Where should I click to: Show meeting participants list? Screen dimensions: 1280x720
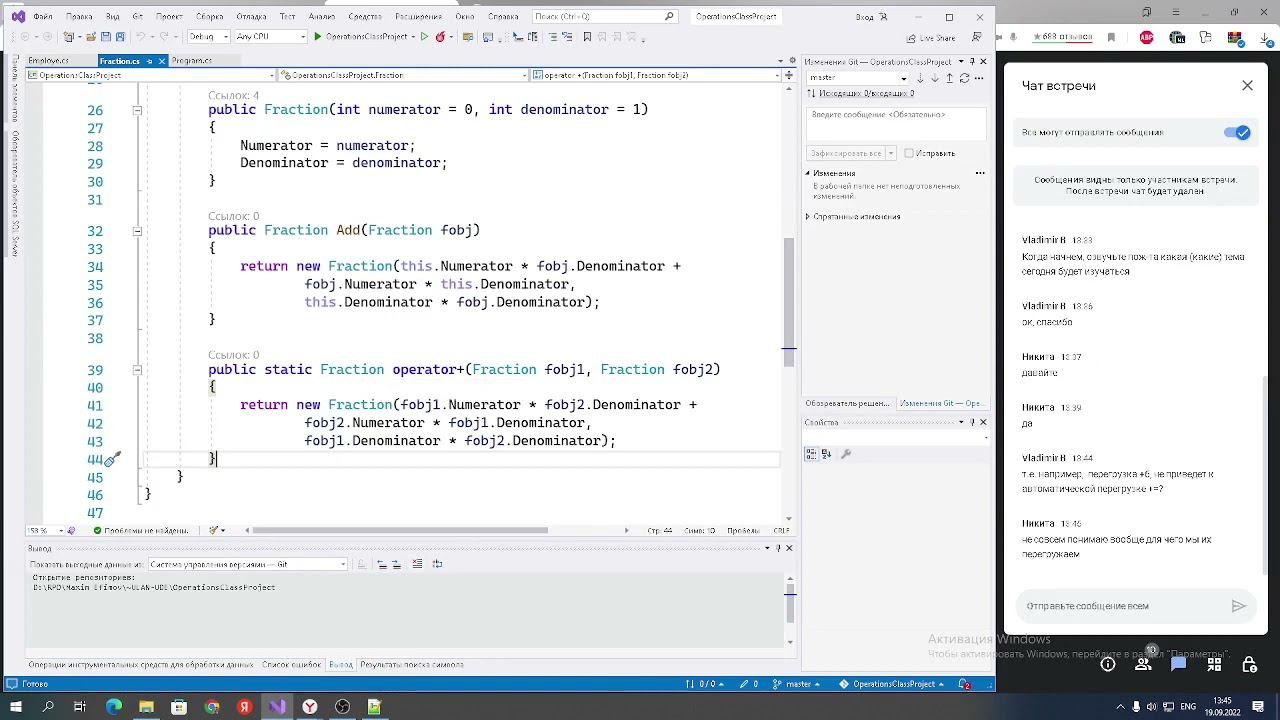click(1143, 664)
